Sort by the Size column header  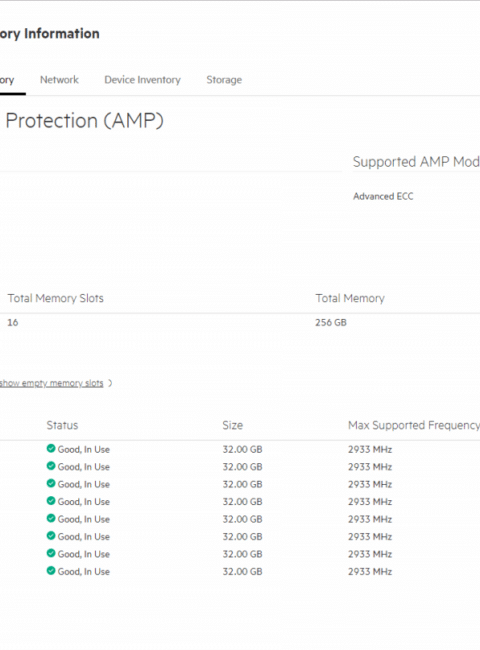tap(233, 425)
